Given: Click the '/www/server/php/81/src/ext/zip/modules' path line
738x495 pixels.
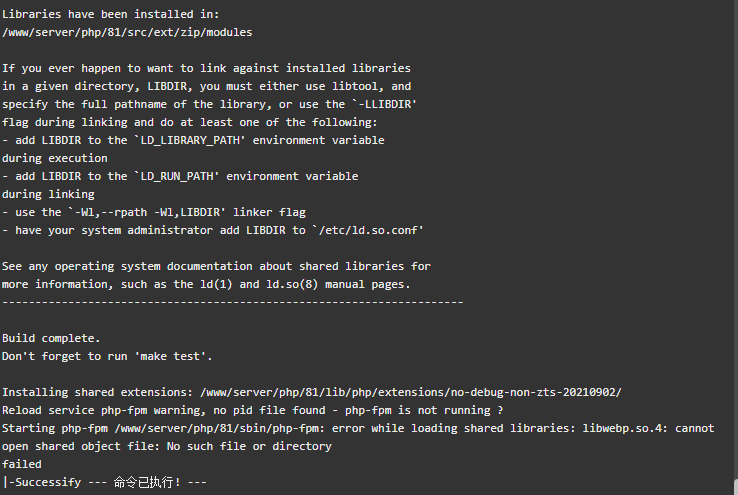Looking at the screenshot, I should [x=127, y=32].
